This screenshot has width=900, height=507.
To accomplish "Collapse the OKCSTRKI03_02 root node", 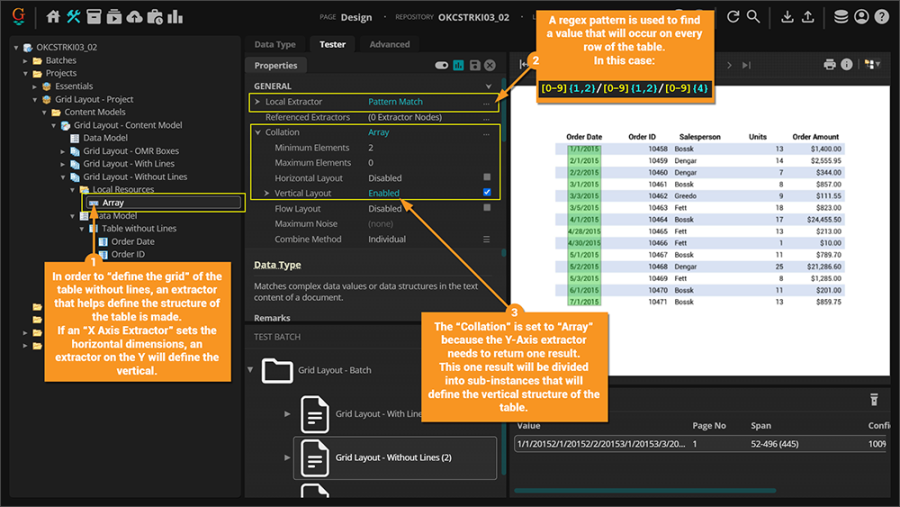I will tap(16, 47).
